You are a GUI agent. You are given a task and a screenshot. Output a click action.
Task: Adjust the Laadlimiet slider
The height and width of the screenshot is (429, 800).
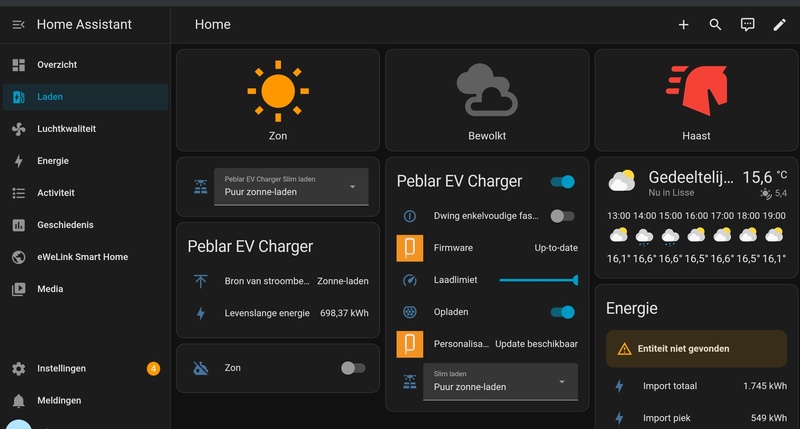[539, 280]
